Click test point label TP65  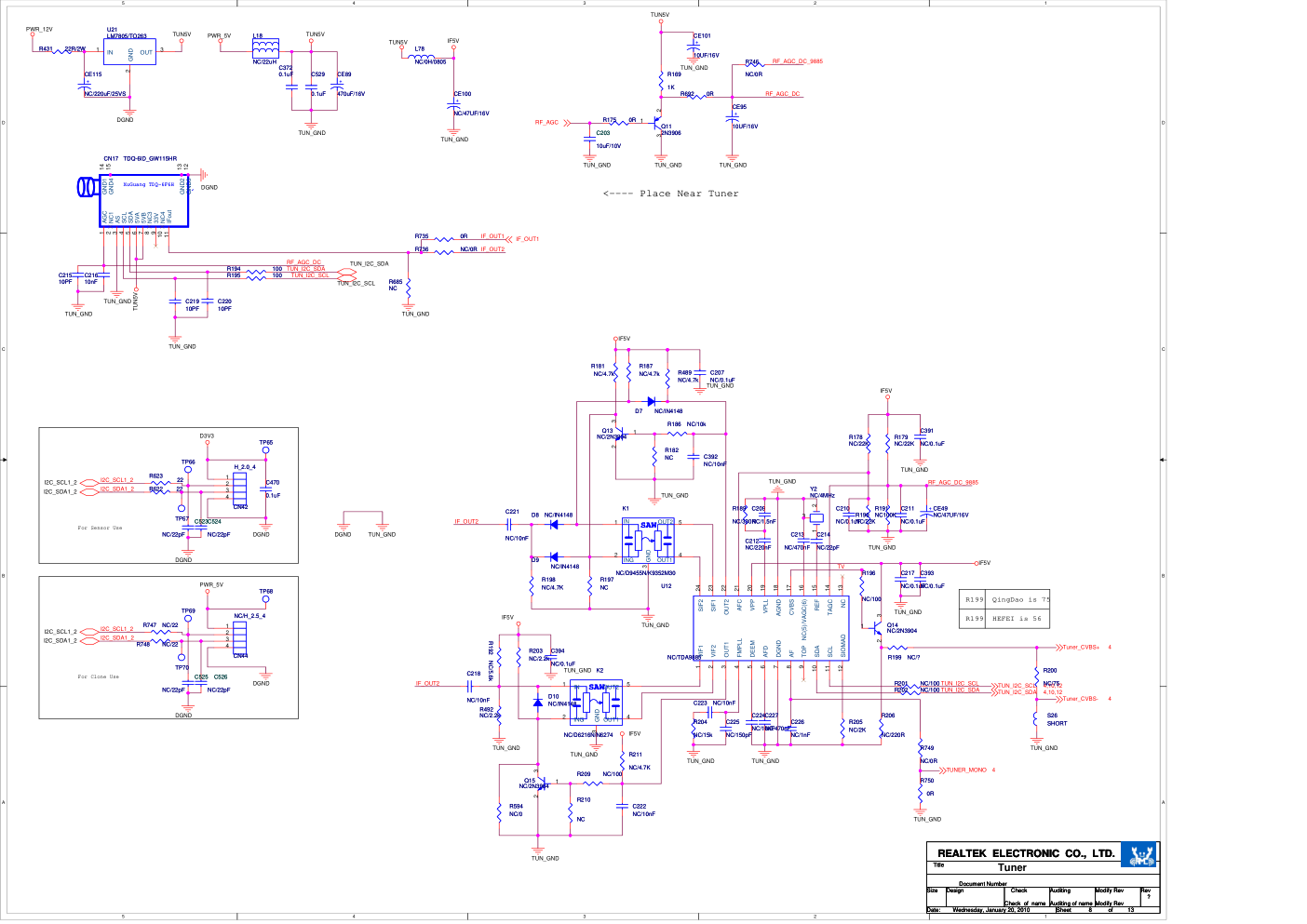point(266,443)
